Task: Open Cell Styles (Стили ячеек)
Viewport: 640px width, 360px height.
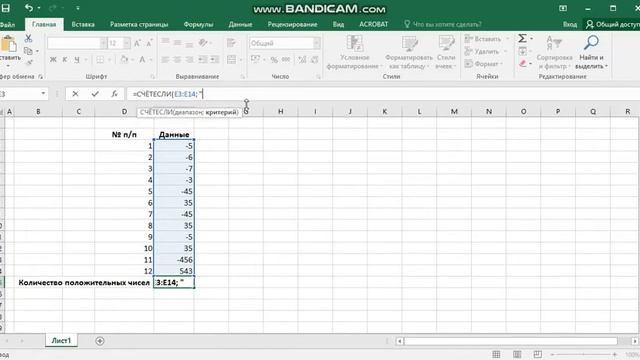Action: (446, 52)
